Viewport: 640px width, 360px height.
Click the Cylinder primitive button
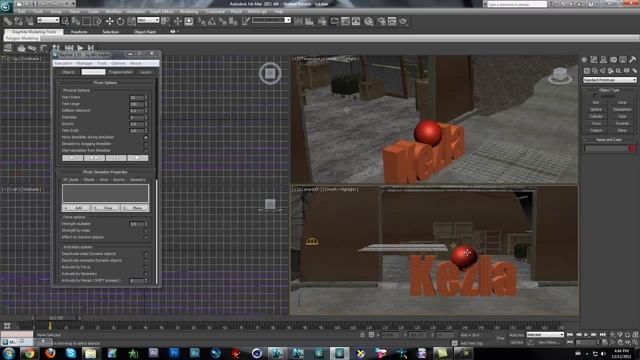(596, 116)
